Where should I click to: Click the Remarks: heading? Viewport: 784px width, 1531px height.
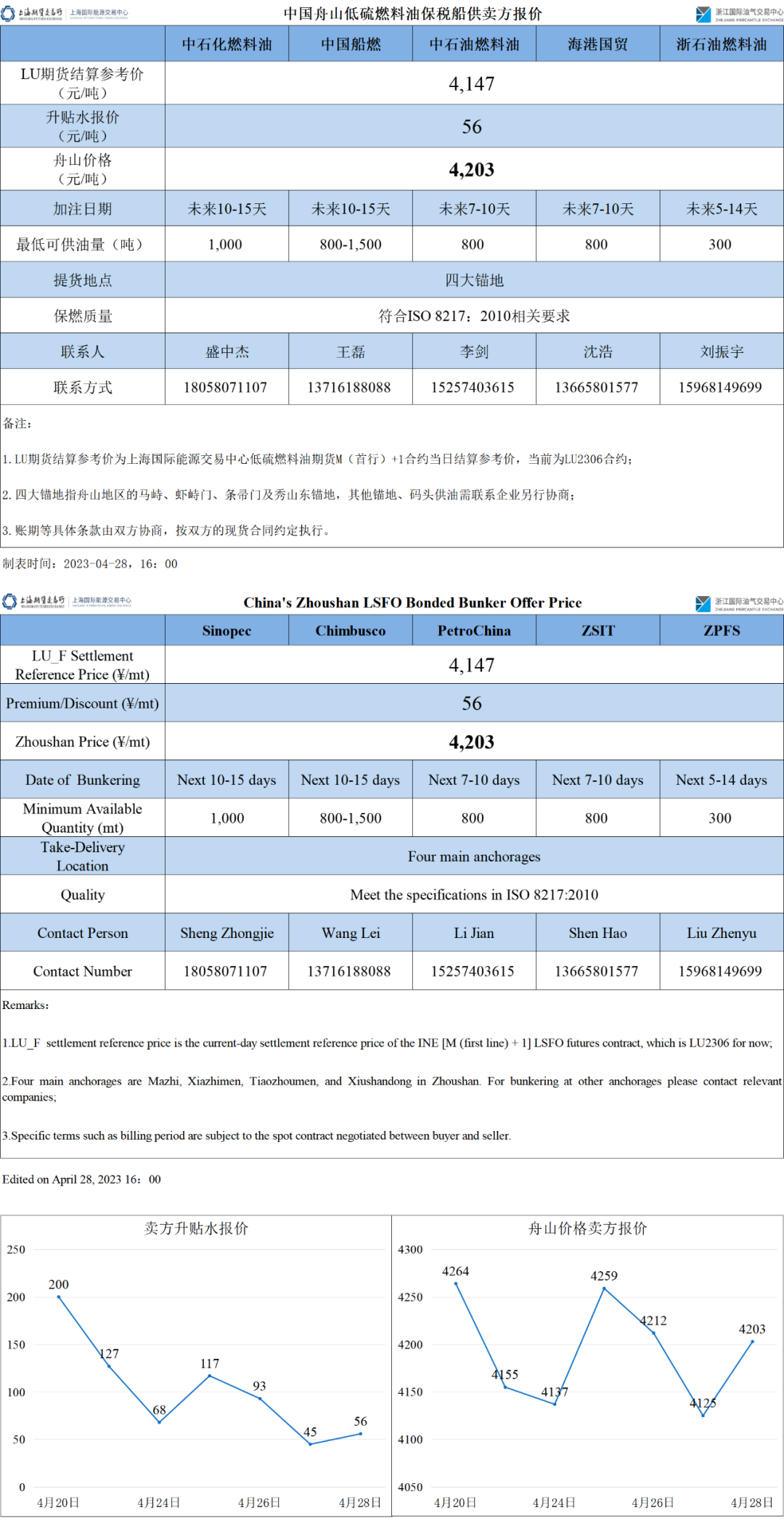pos(25,1005)
